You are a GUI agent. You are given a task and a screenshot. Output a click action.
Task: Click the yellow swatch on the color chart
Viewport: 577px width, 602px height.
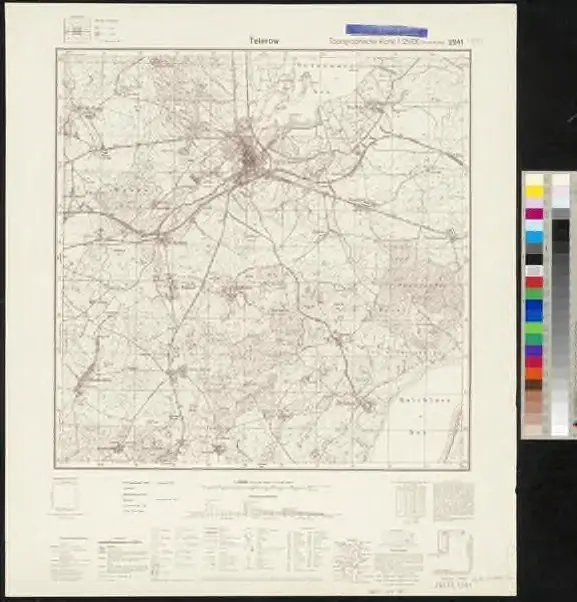[534, 192]
